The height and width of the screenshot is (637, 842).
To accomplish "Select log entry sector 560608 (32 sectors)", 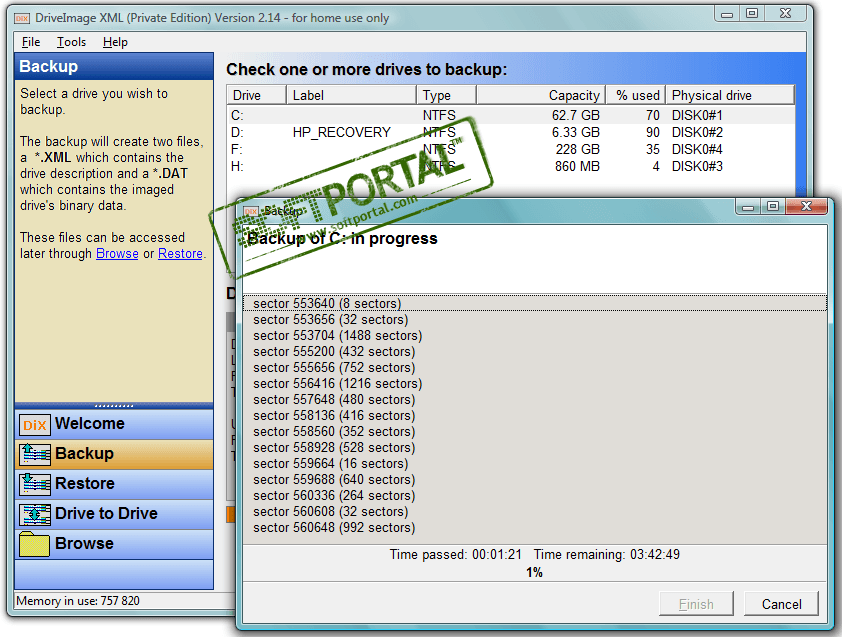I will coord(534,512).
